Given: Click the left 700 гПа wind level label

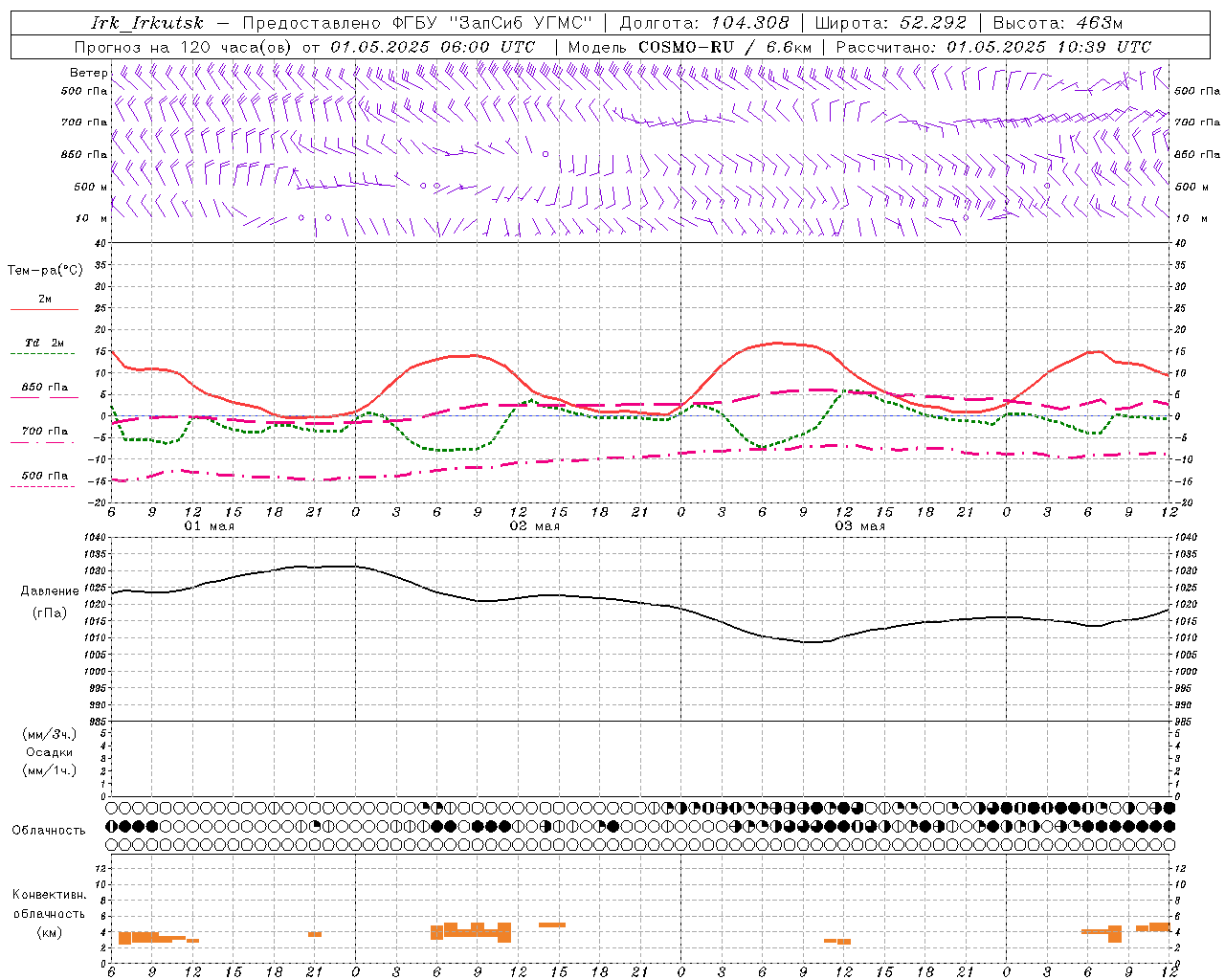Looking at the screenshot, I should (x=84, y=122).
